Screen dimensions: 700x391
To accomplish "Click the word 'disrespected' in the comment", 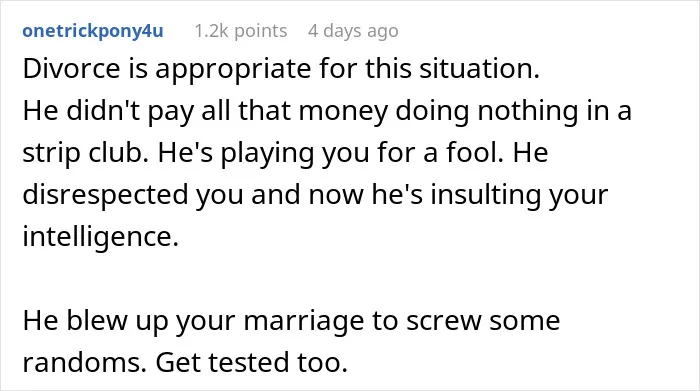I will click(105, 195).
